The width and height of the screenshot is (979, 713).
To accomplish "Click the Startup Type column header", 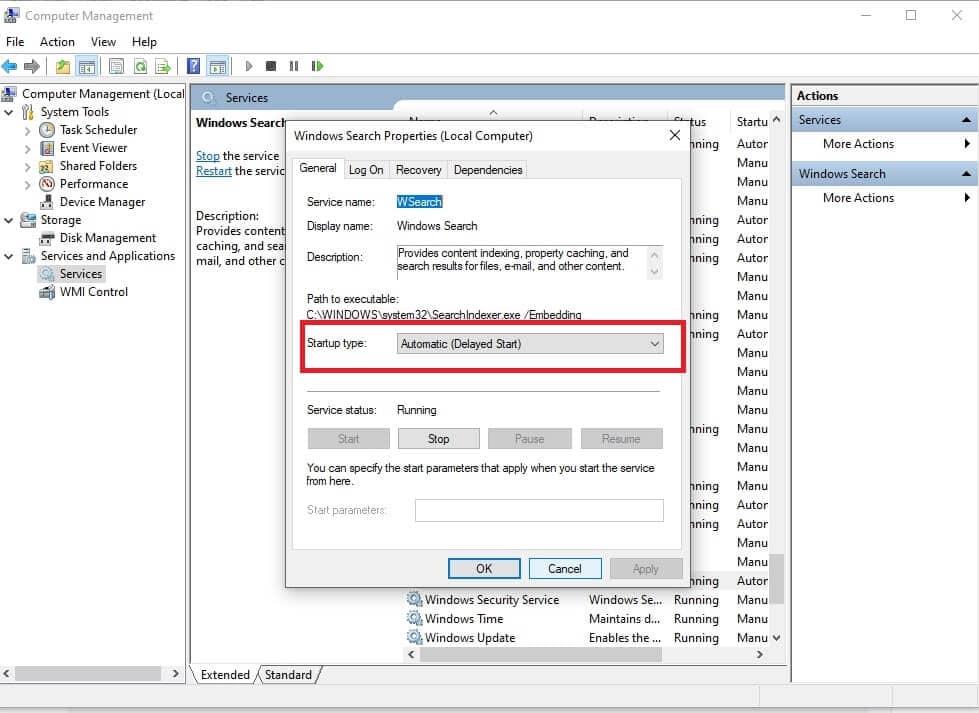I will 752,122.
